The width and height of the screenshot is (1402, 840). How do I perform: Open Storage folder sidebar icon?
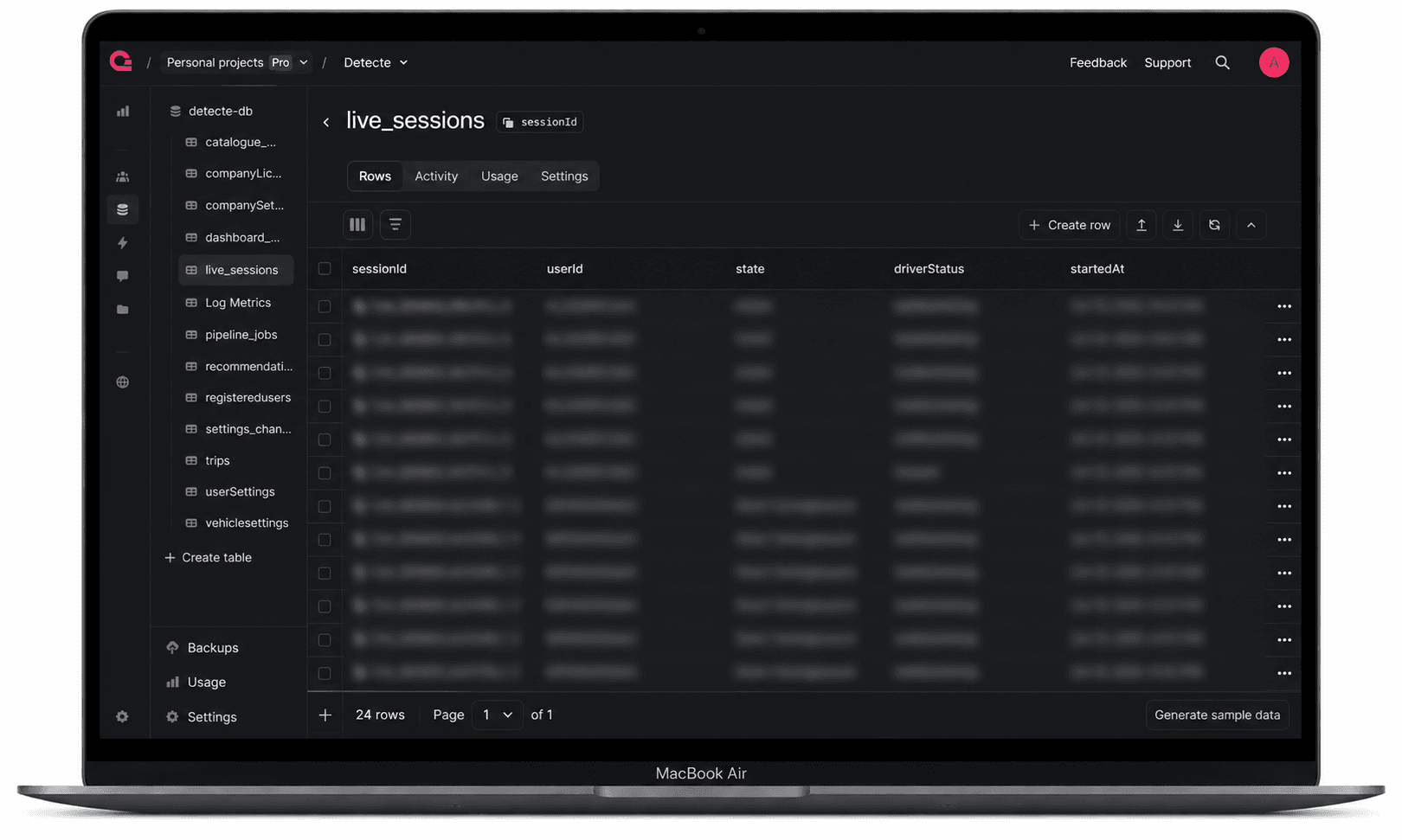[x=123, y=310]
